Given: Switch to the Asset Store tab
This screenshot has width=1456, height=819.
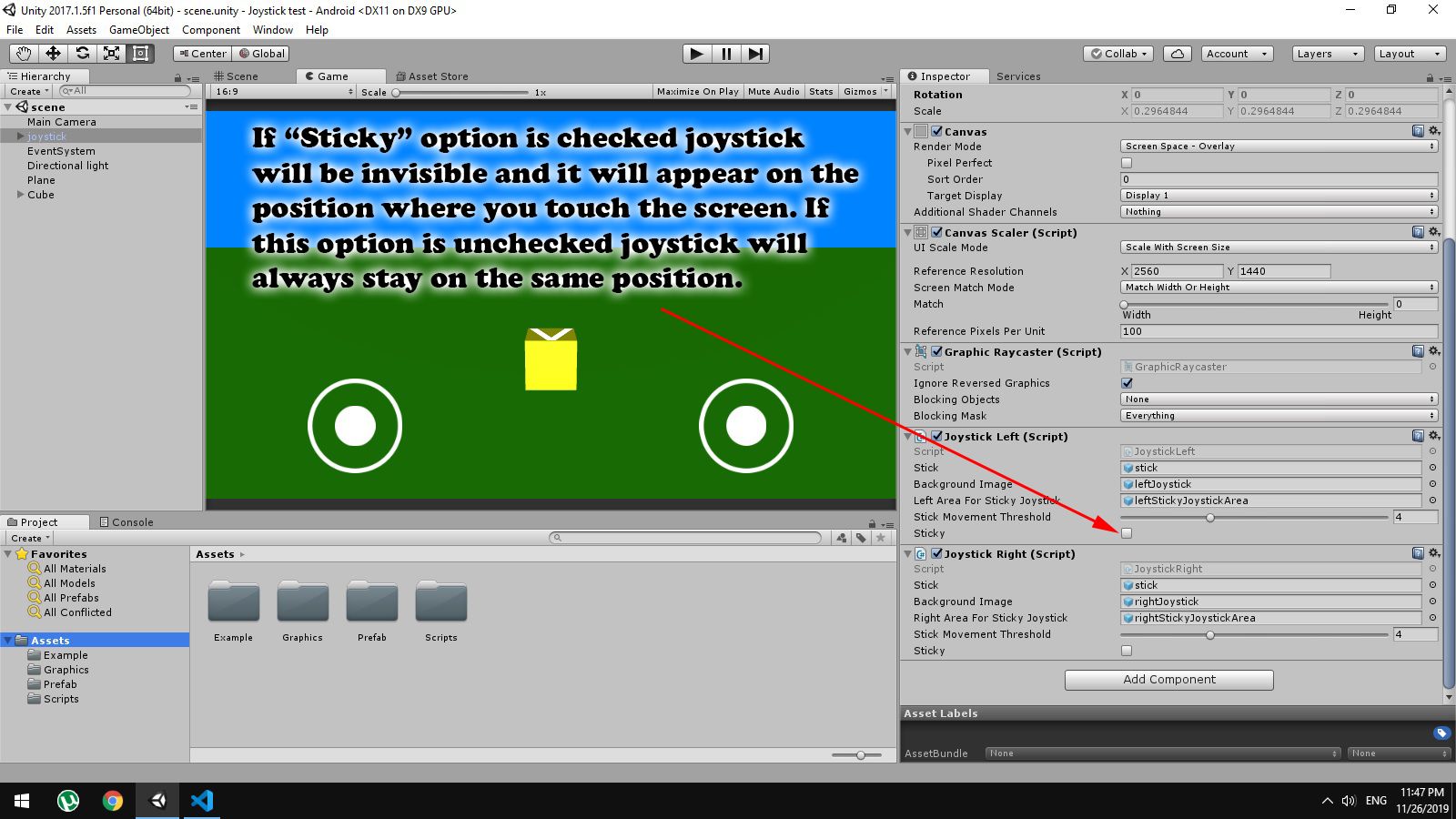Looking at the screenshot, I should tap(432, 76).
